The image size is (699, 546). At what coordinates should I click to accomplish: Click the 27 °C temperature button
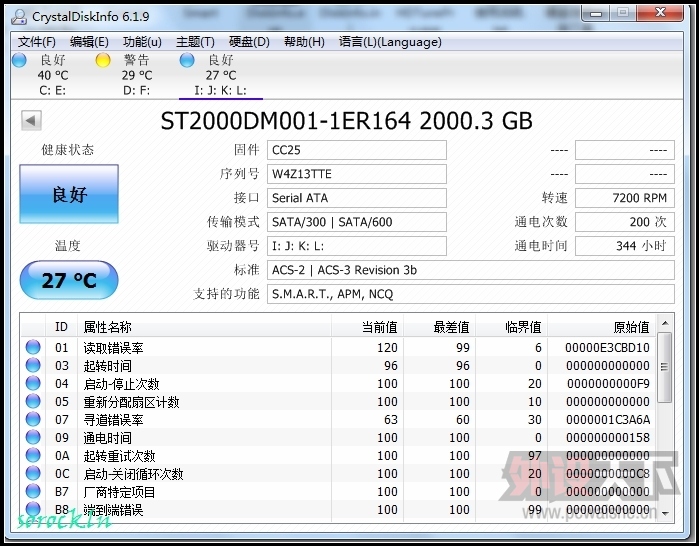(69, 280)
